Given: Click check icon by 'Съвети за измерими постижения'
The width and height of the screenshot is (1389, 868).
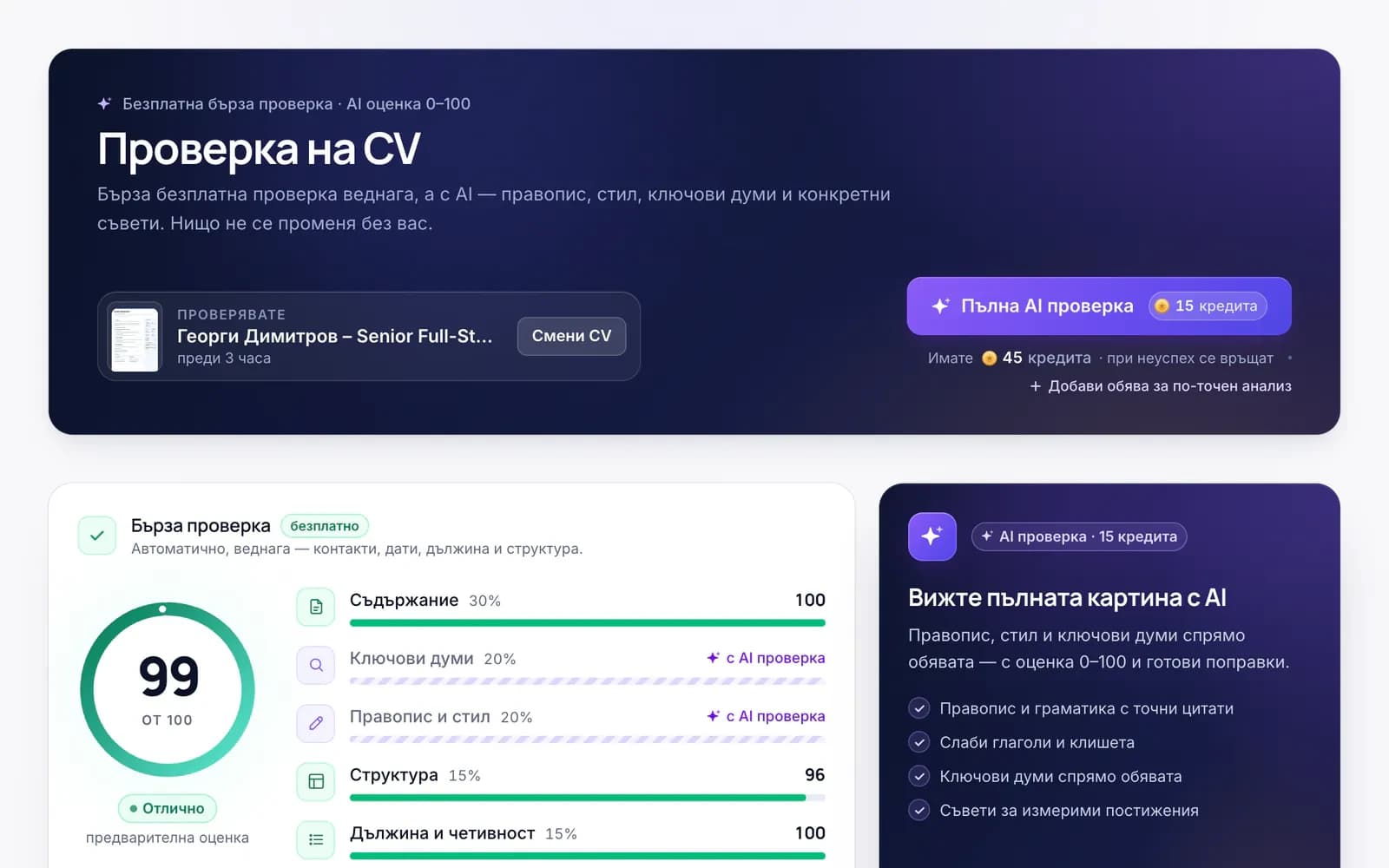Looking at the screenshot, I should 919,810.
